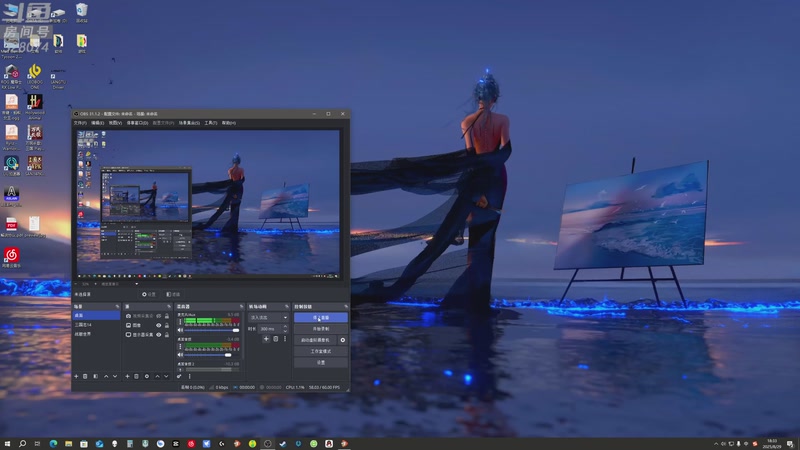Move scene up with Scenes up arrow
Screen dimensions: 800x450
coord(106,377)
